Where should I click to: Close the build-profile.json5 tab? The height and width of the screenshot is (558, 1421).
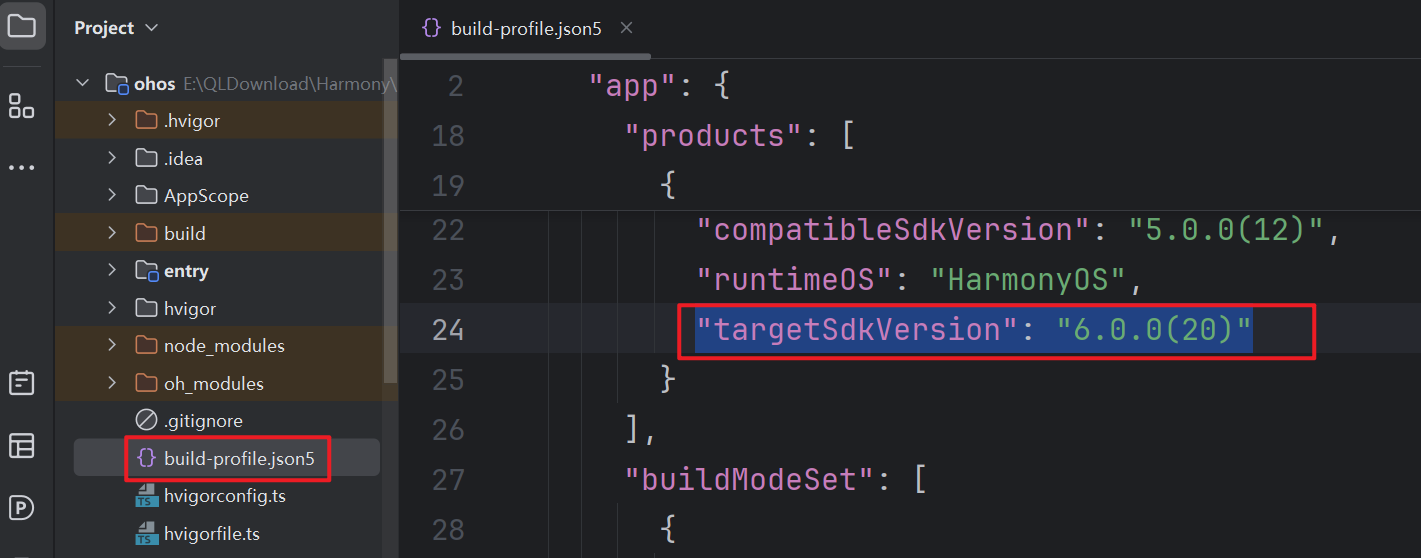pos(626,28)
